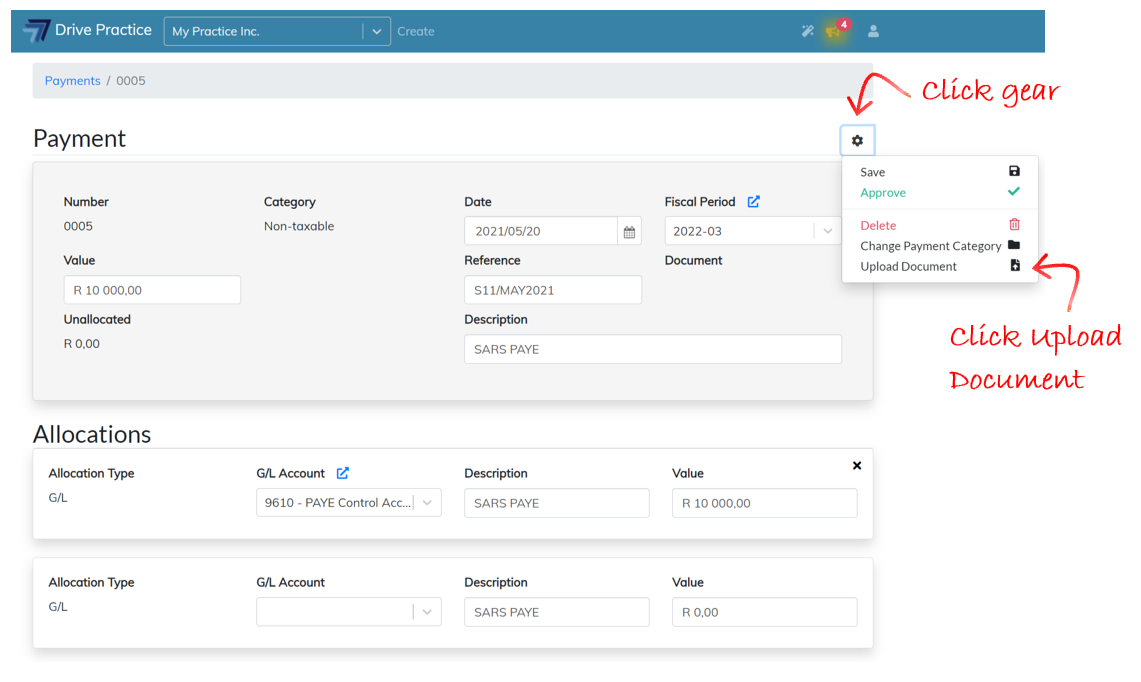1141x682 pixels.
Task: Click the Drive Practice brand name
Action: (103, 30)
